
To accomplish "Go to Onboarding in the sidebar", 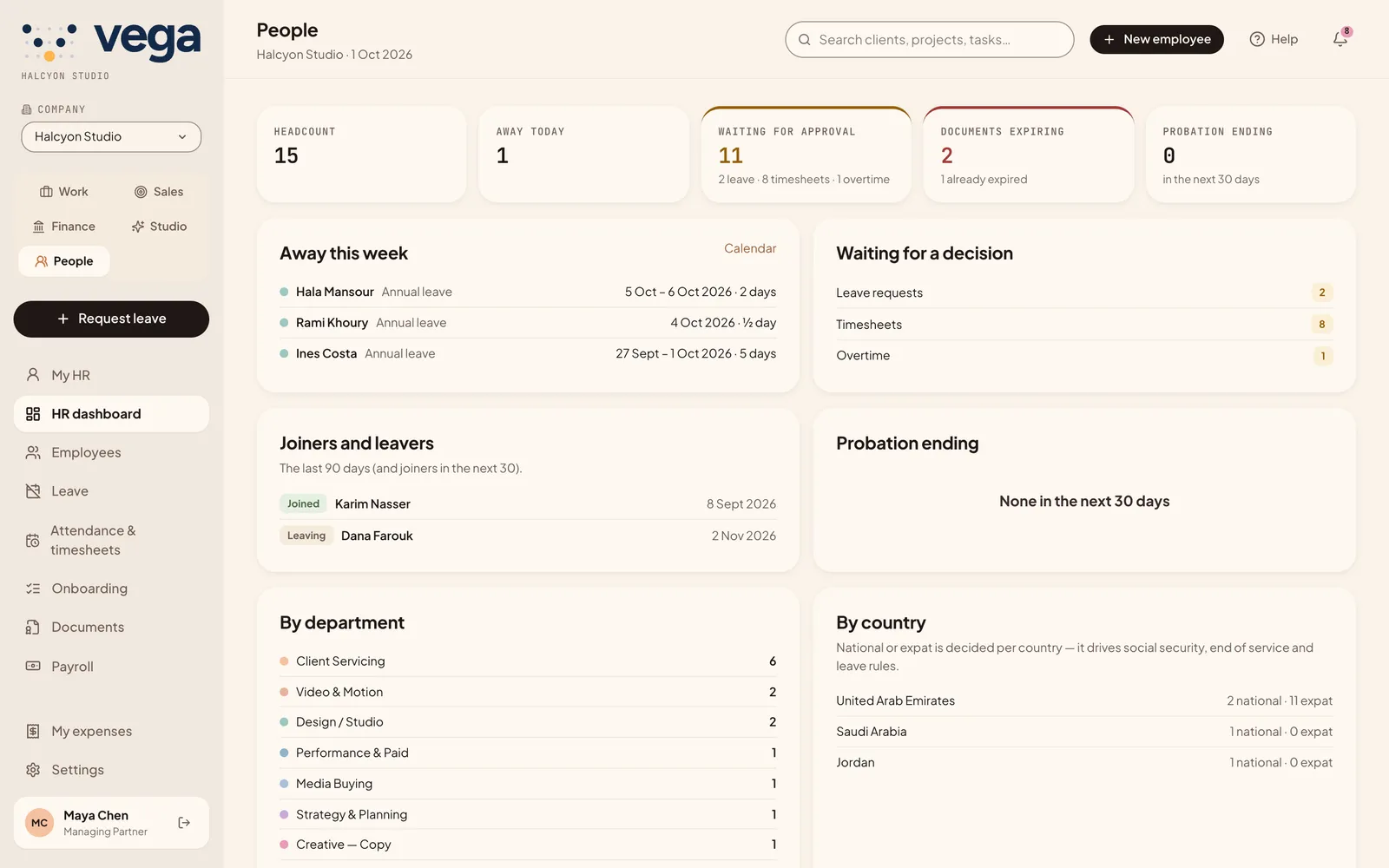I will point(111,589).
